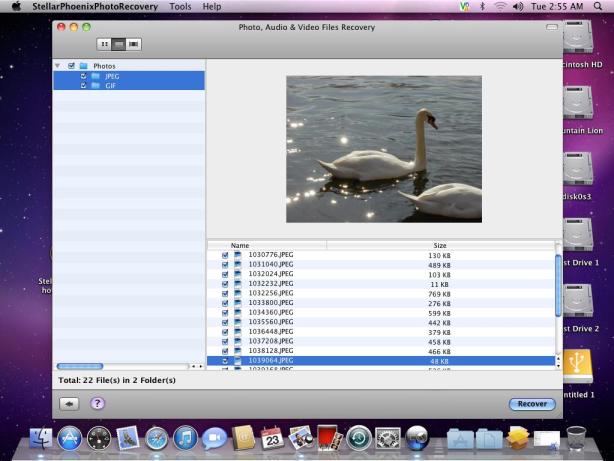Open Photo Booth from the Dock
The image size is (614, 461).
[329, 438]
